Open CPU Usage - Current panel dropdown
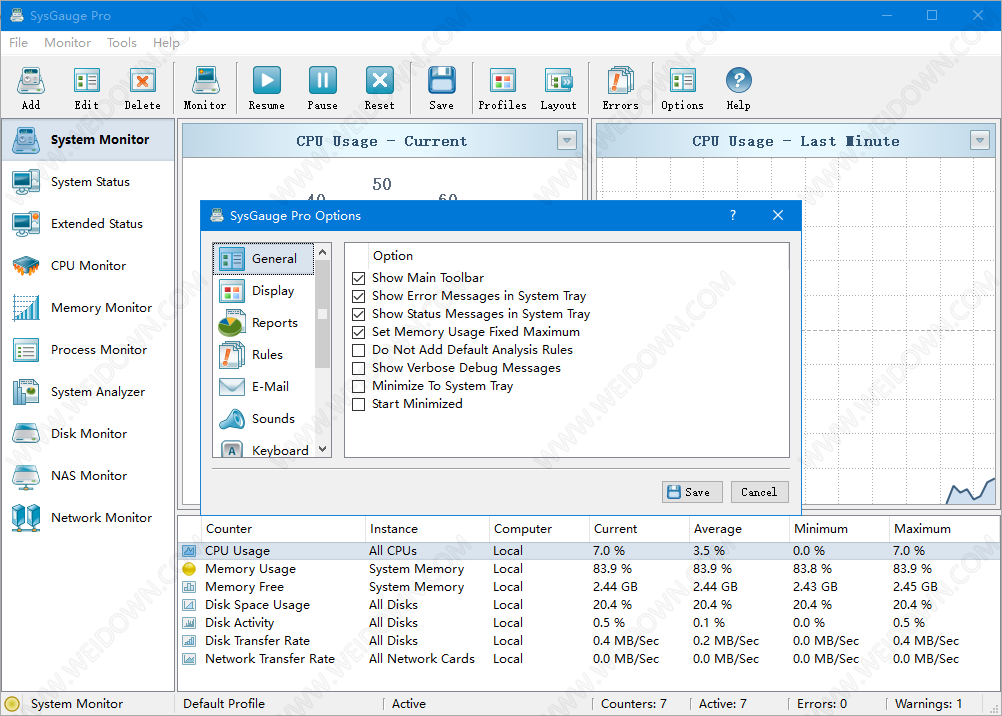The image size is (1002, 716). coord(567,140)
